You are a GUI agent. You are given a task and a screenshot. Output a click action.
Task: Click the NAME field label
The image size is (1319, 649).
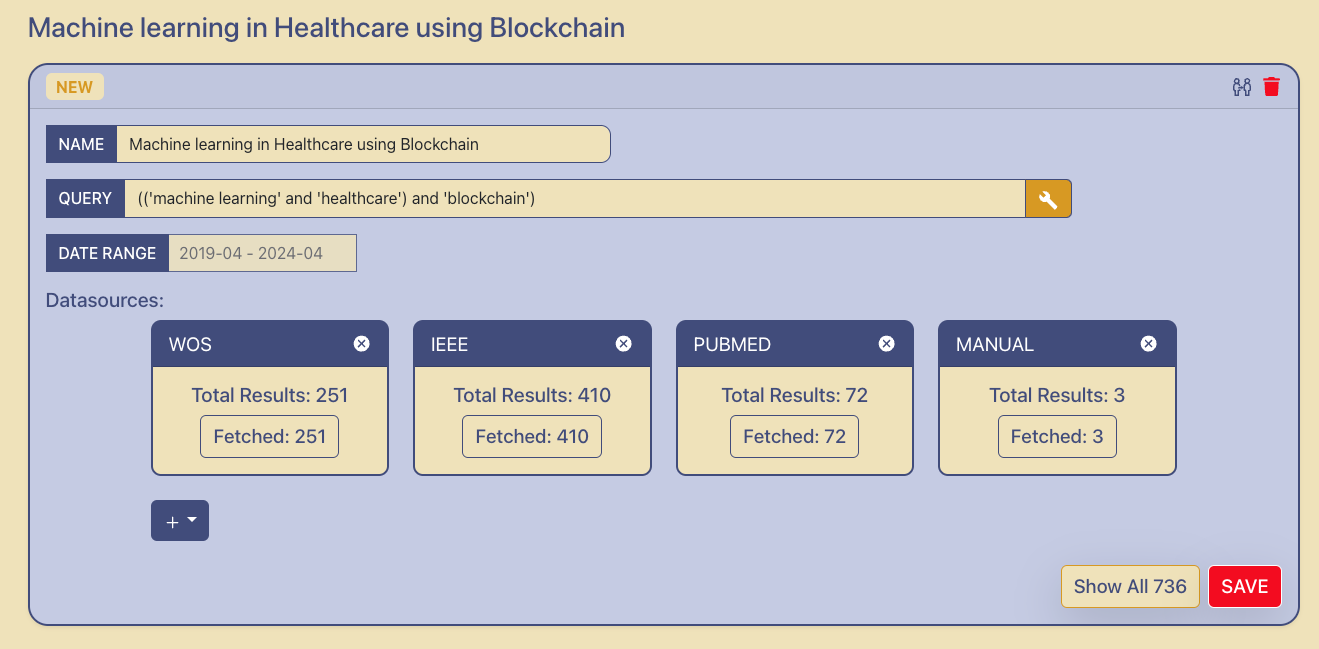click(x=81, y=144)
